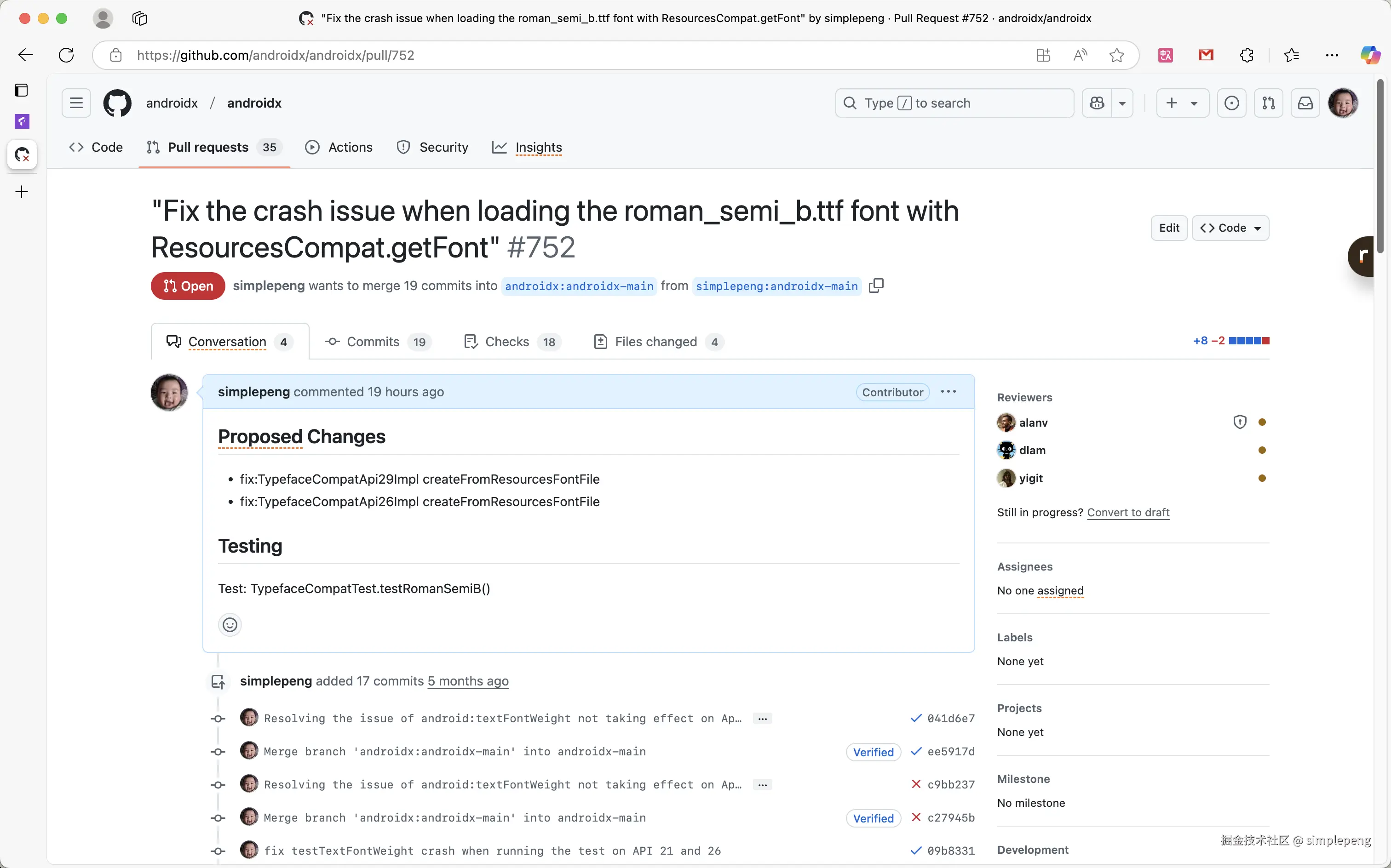Focus the Type to search field

coord(954,103)
